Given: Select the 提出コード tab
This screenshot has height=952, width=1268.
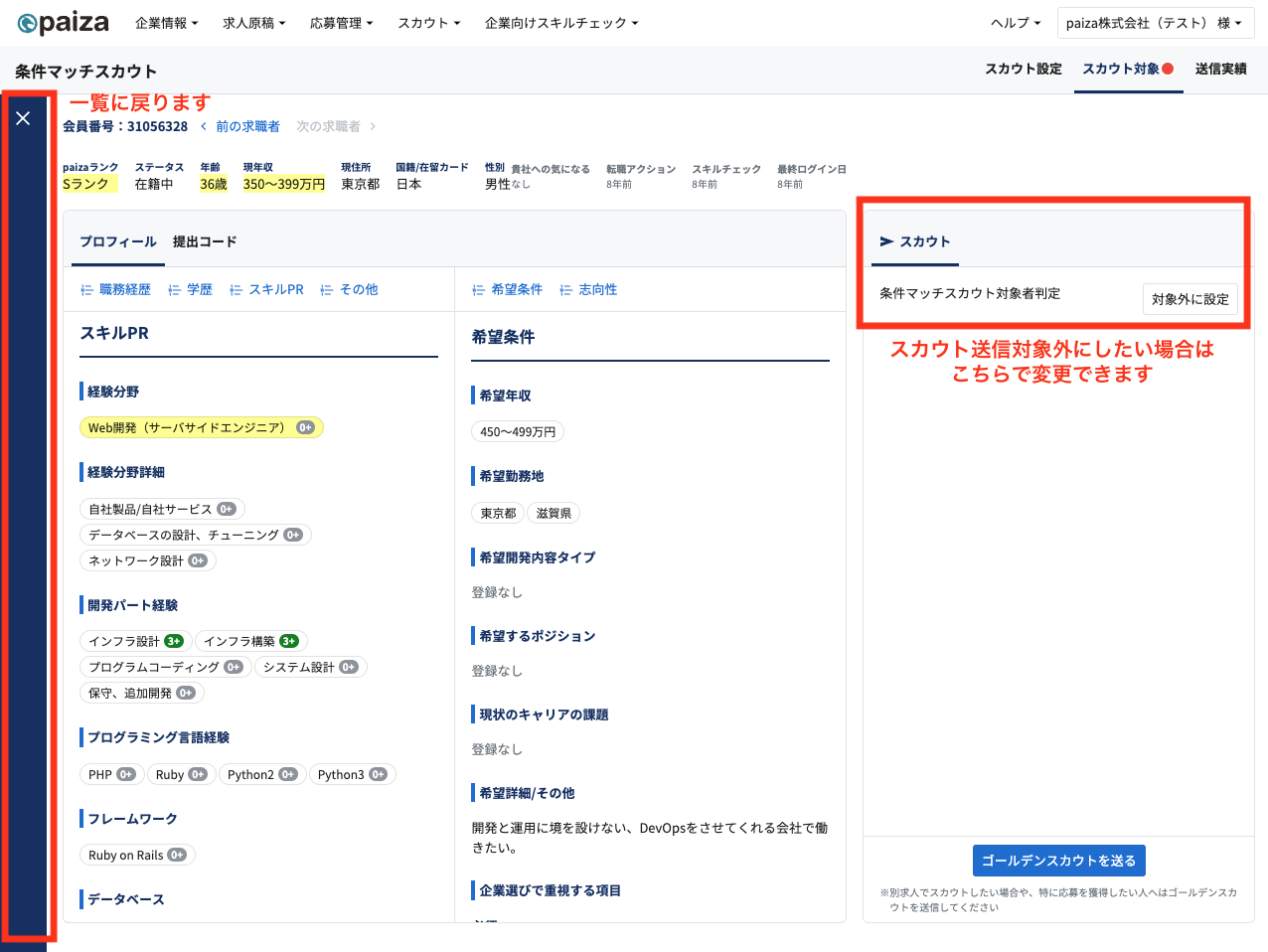Looking at the screenshot, I should click(205, 241).
